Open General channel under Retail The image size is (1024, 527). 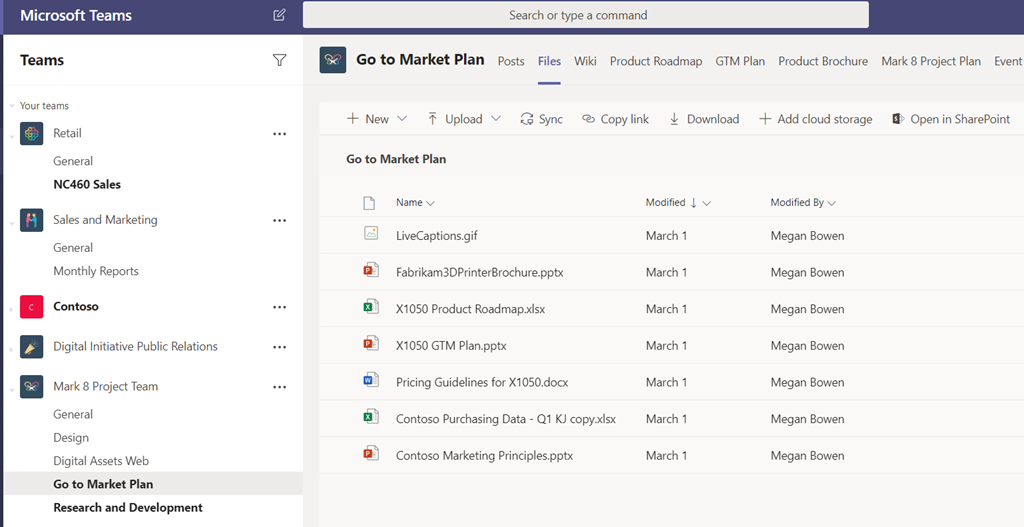pos(73,161)
